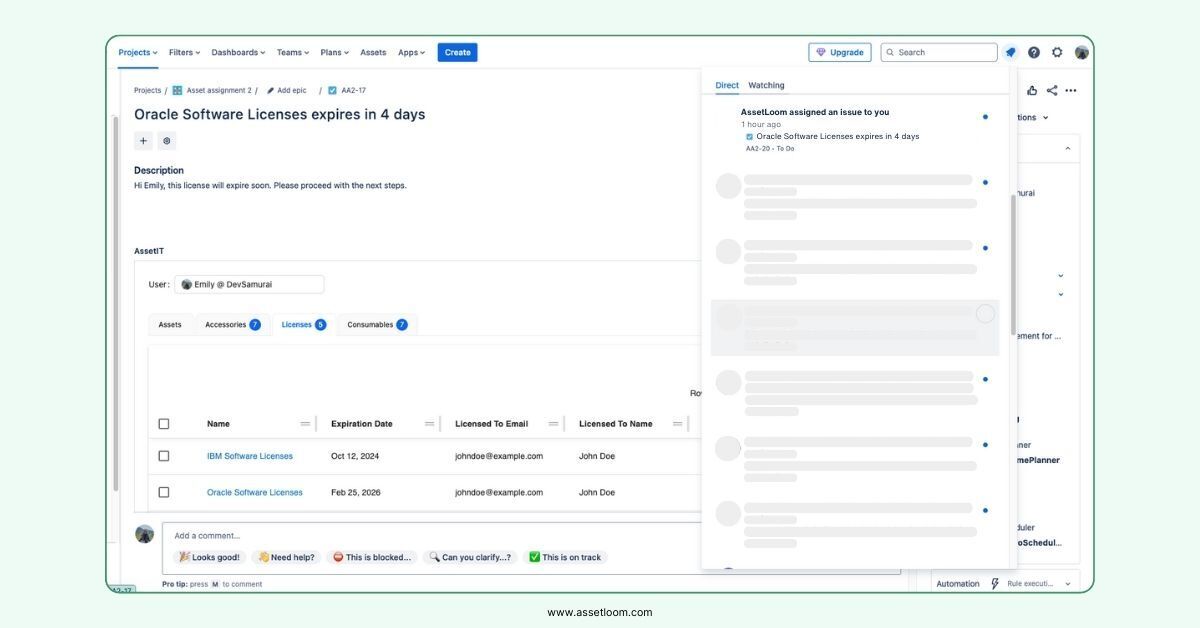Click the issue description text

point(270,185)
